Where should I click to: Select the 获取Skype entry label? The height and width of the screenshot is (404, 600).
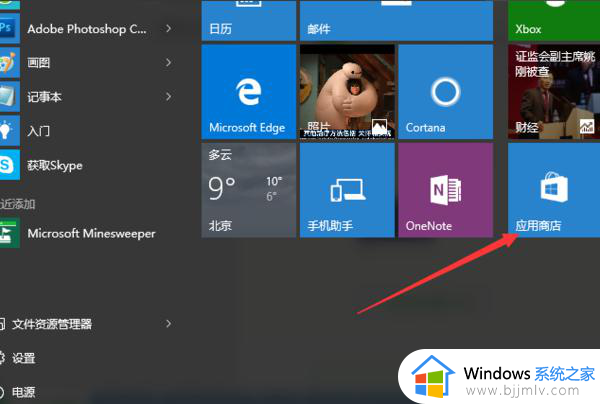point(55,165)
